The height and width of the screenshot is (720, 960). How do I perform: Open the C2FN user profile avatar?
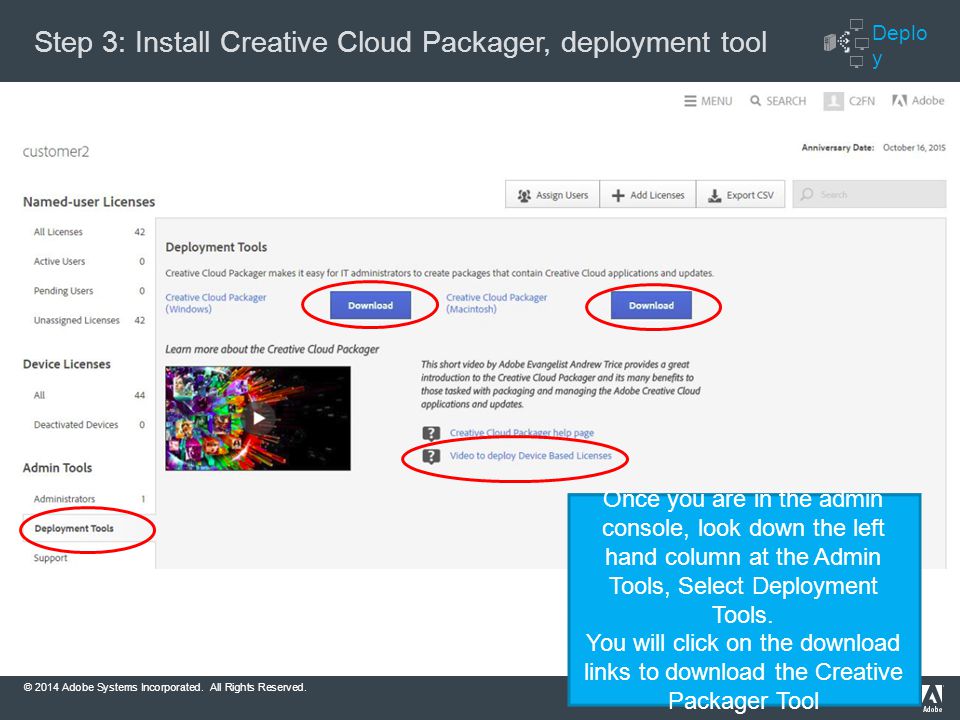[x=833, y=101]
